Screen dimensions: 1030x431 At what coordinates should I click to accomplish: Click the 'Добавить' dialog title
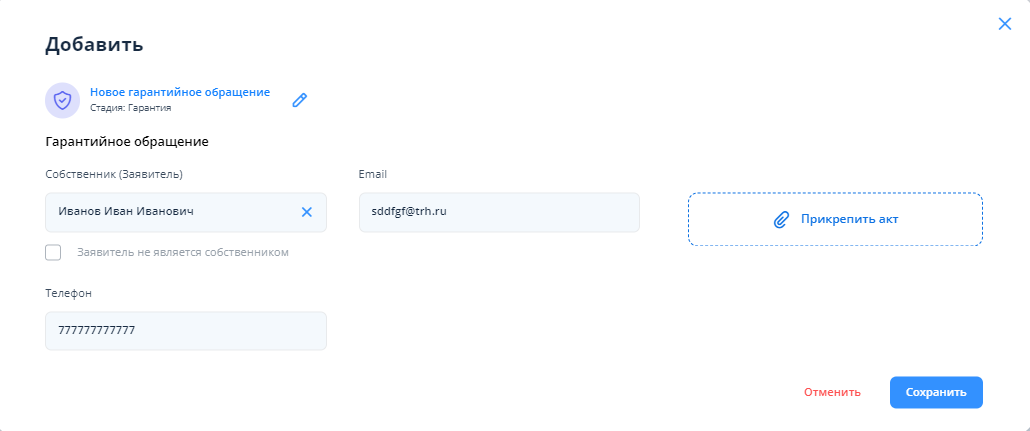click(x=94, y=44)
